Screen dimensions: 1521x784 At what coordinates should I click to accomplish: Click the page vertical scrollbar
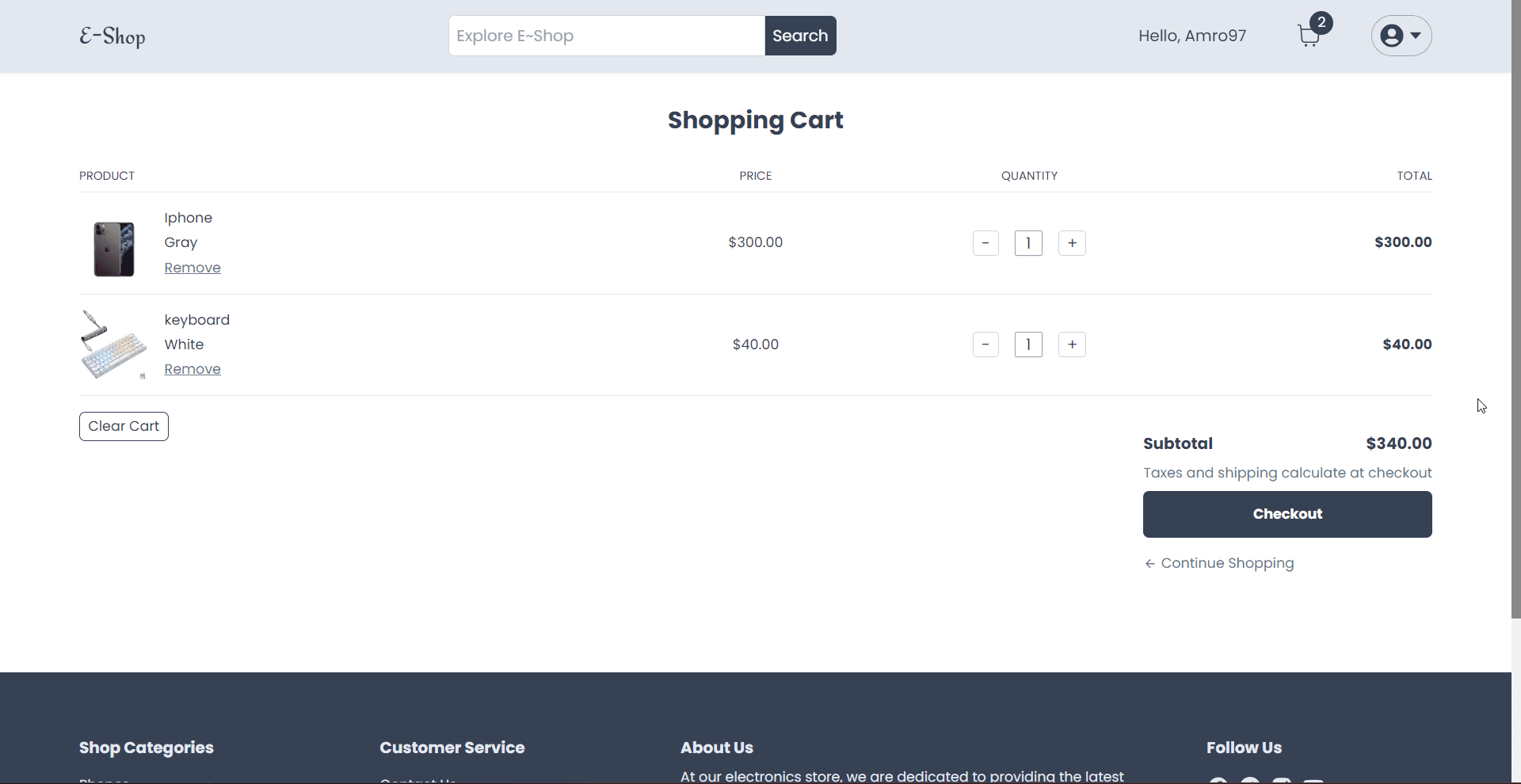pyautogui.click(x=1515, y=317)
